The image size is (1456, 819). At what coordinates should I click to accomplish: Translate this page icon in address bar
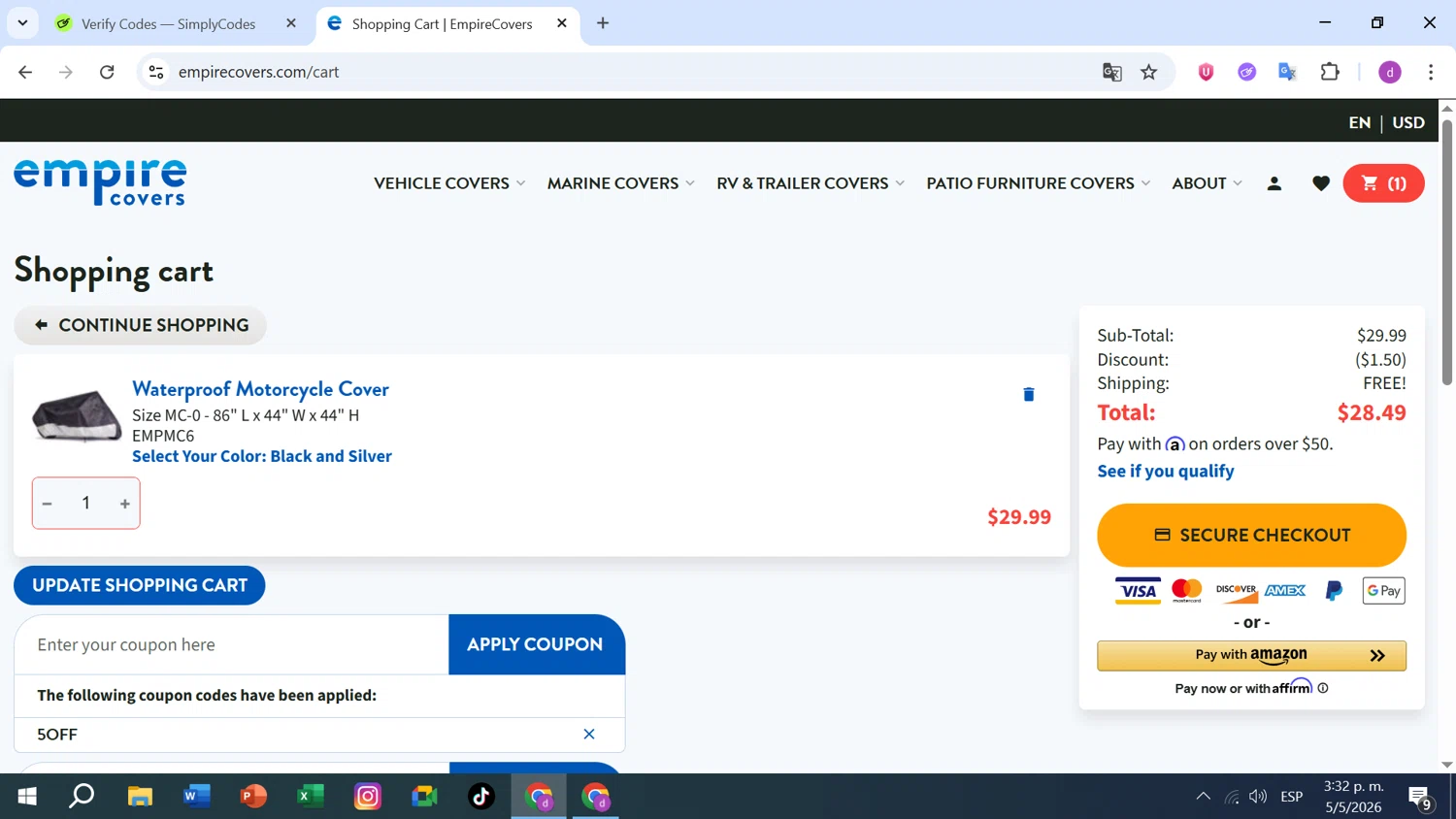(1112, 72)
